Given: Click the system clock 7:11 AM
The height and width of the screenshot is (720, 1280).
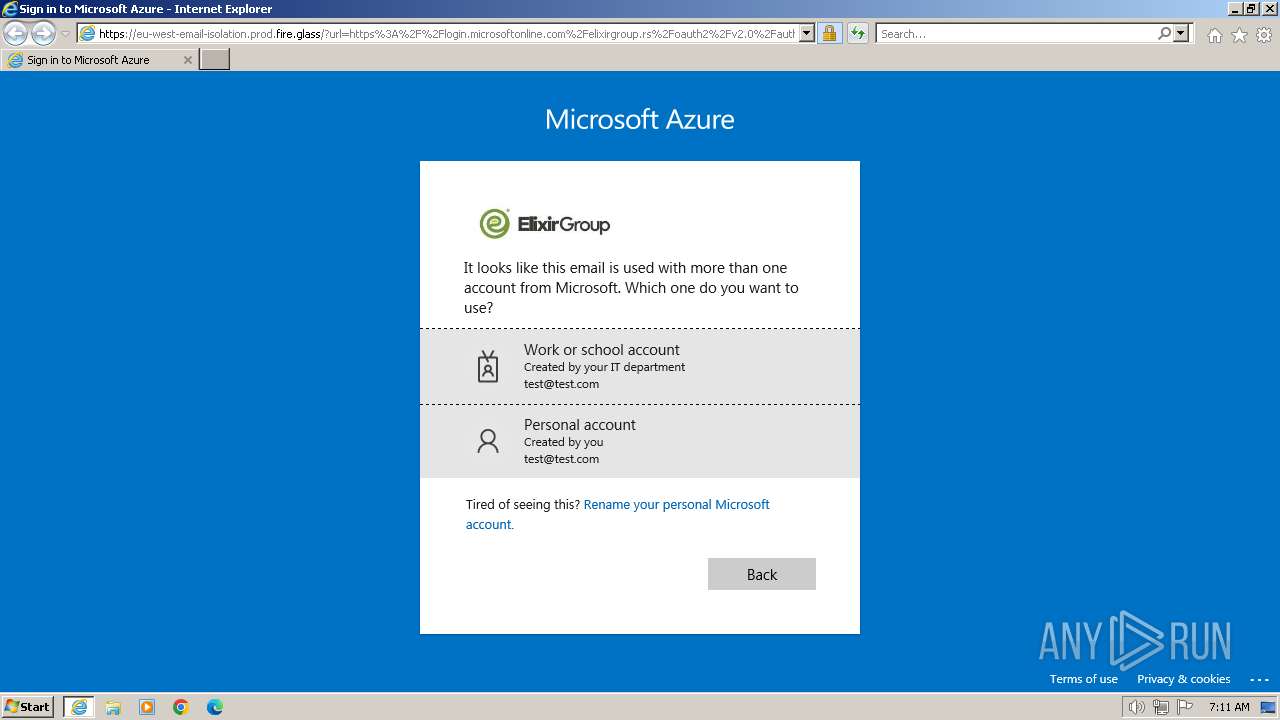Looking at the screenshot, I should (1229, 707).
